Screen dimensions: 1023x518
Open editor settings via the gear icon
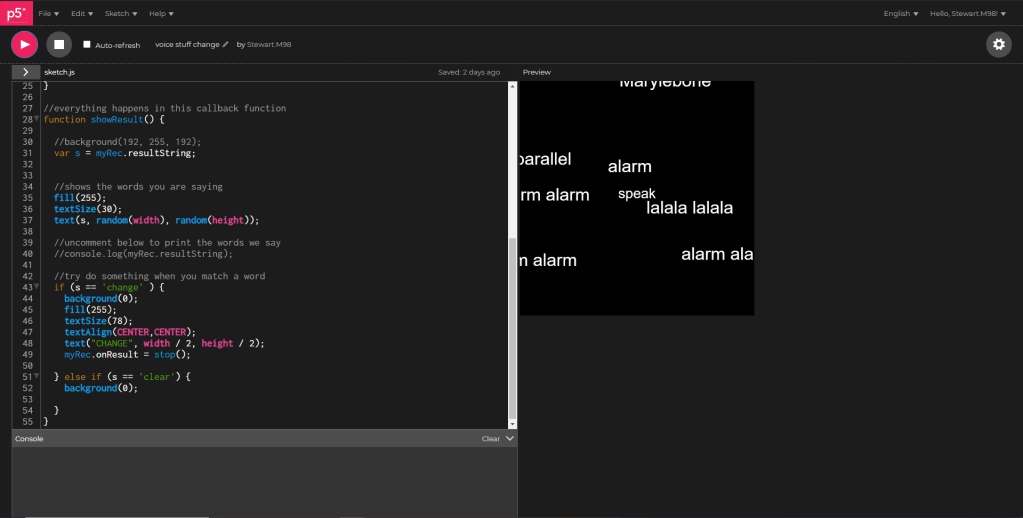998,44
